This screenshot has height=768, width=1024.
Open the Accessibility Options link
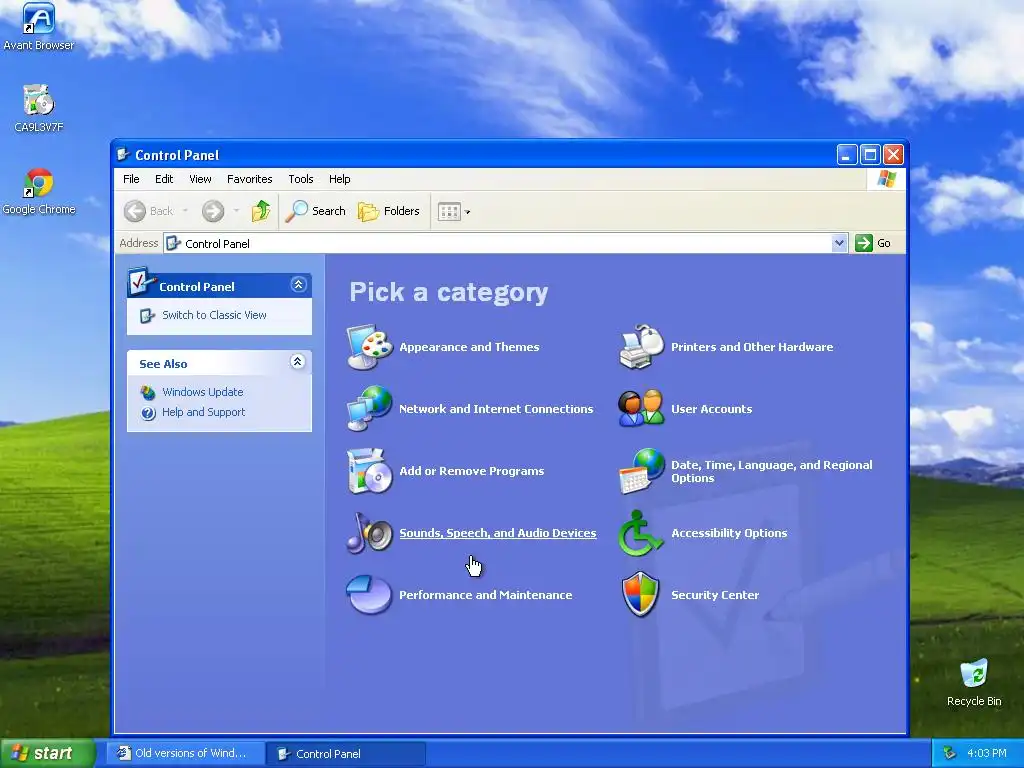point(729,534)
